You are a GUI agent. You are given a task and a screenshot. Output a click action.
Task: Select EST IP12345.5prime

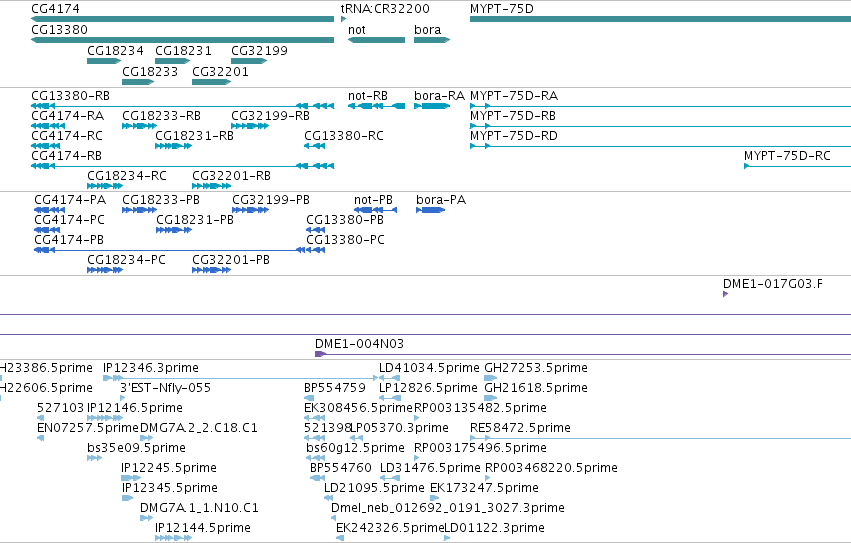(x=128, y=498)
